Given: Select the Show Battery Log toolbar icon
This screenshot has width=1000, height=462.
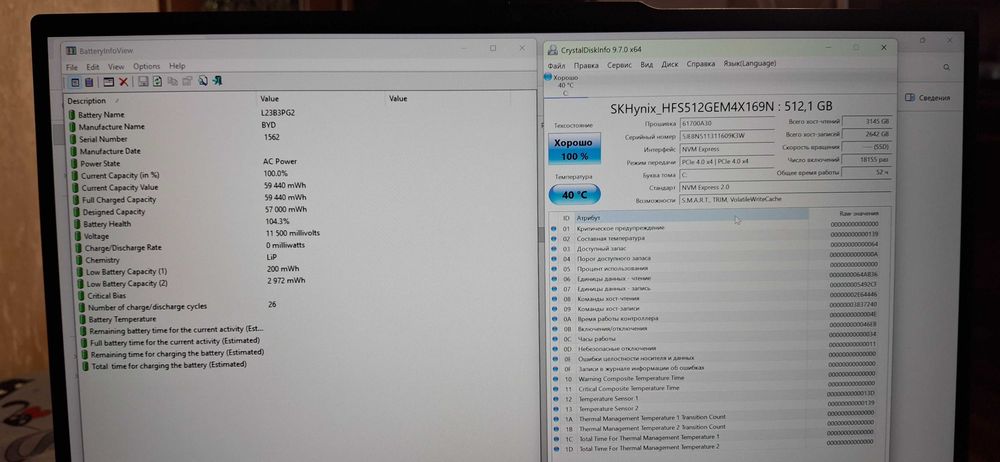Looking at the screenshot, I should 89,82.
